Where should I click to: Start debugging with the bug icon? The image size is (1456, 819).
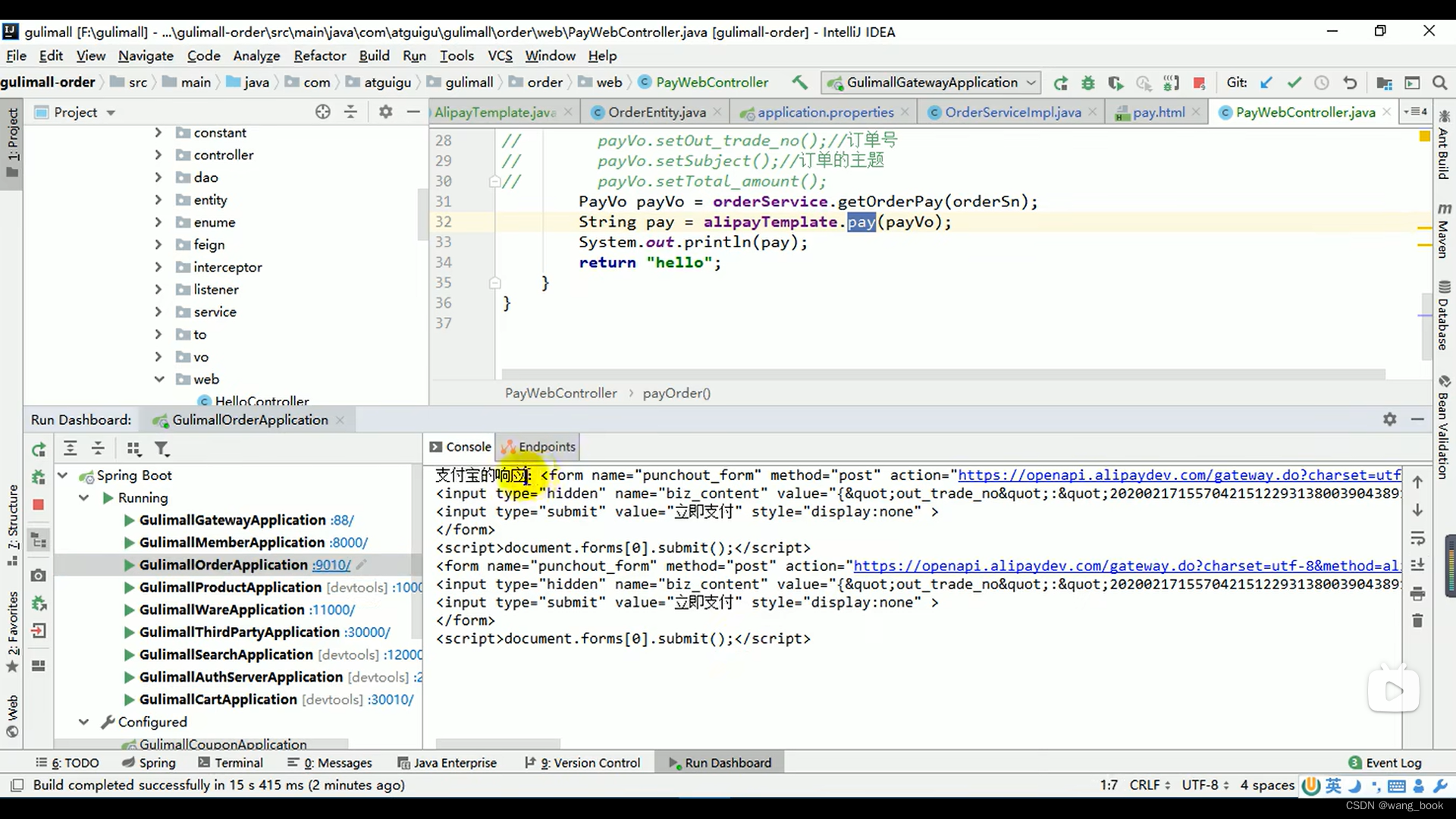pos(1088,83)
